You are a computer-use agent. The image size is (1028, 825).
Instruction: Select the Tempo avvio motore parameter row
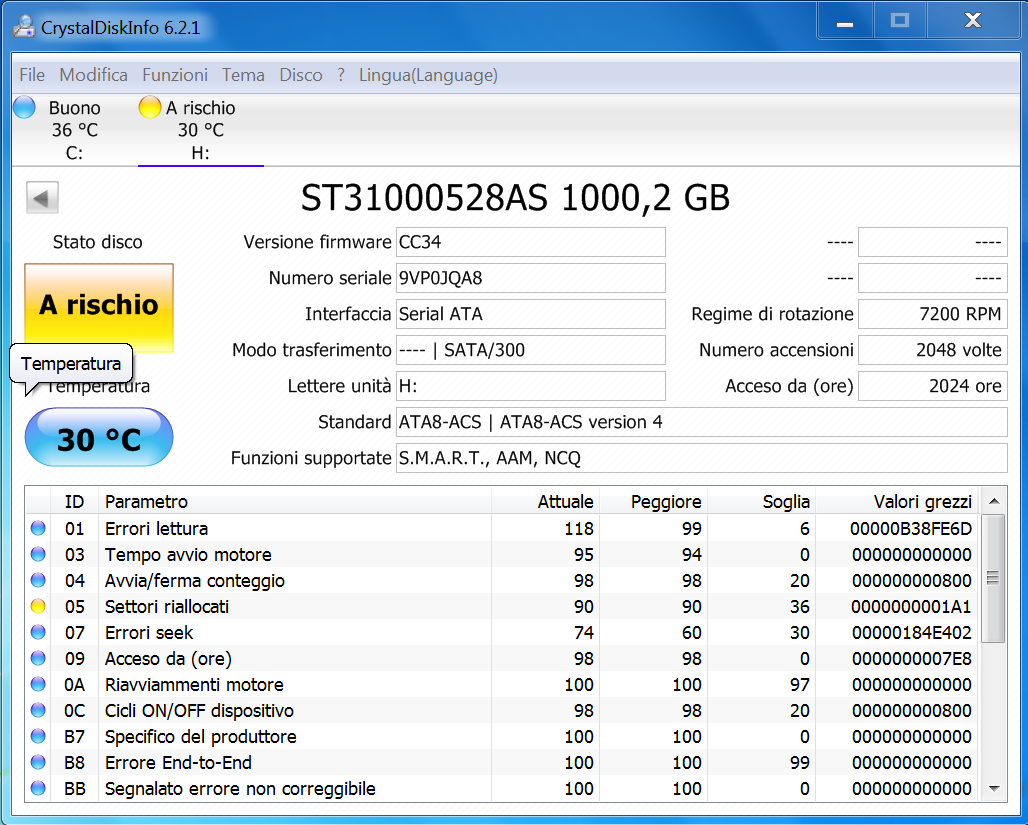[502, 554]
